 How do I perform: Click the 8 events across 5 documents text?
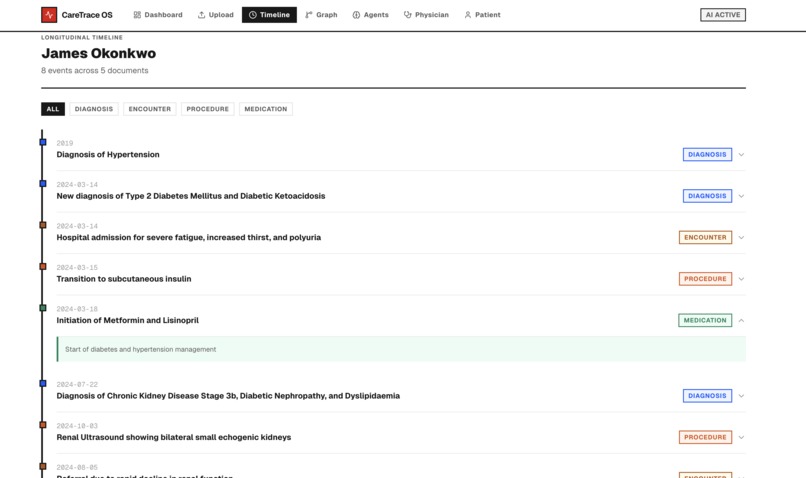click(x=95, y=70)
